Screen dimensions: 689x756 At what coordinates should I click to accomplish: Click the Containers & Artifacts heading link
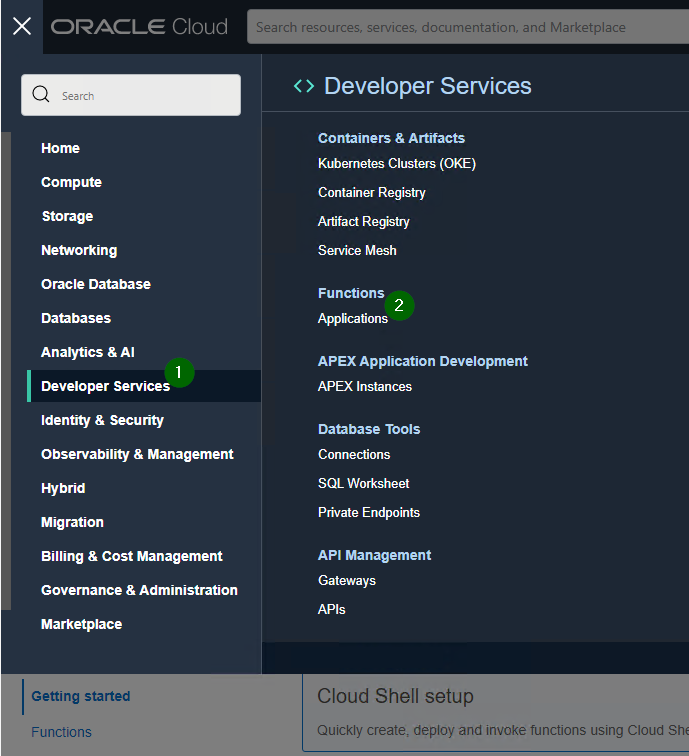pyautogui.click(x=391, y=138)
